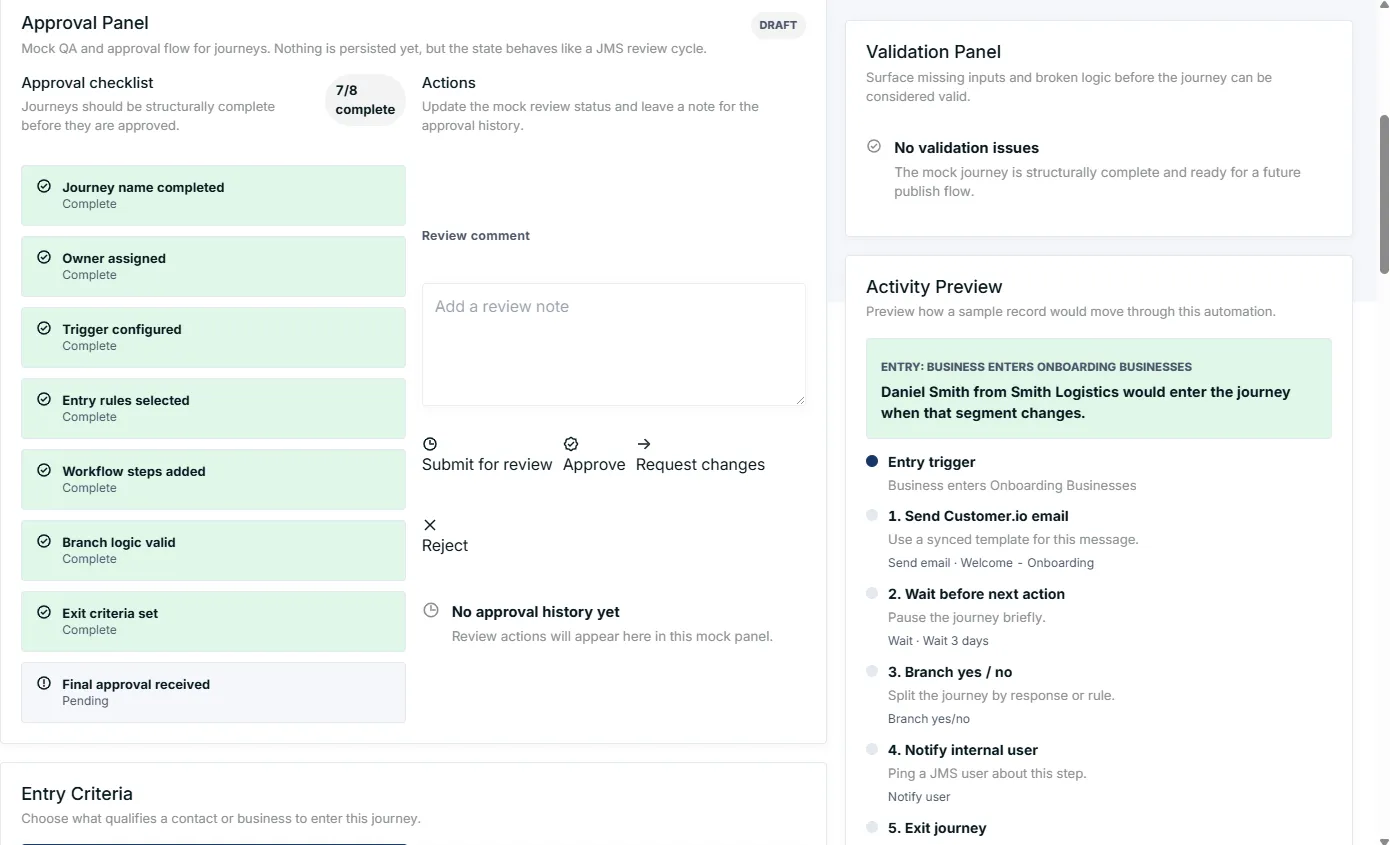Screen dimensions: 1390x845
Task: Click the No validation issues message
Action: pyautogui.click(x=966, y=148)
